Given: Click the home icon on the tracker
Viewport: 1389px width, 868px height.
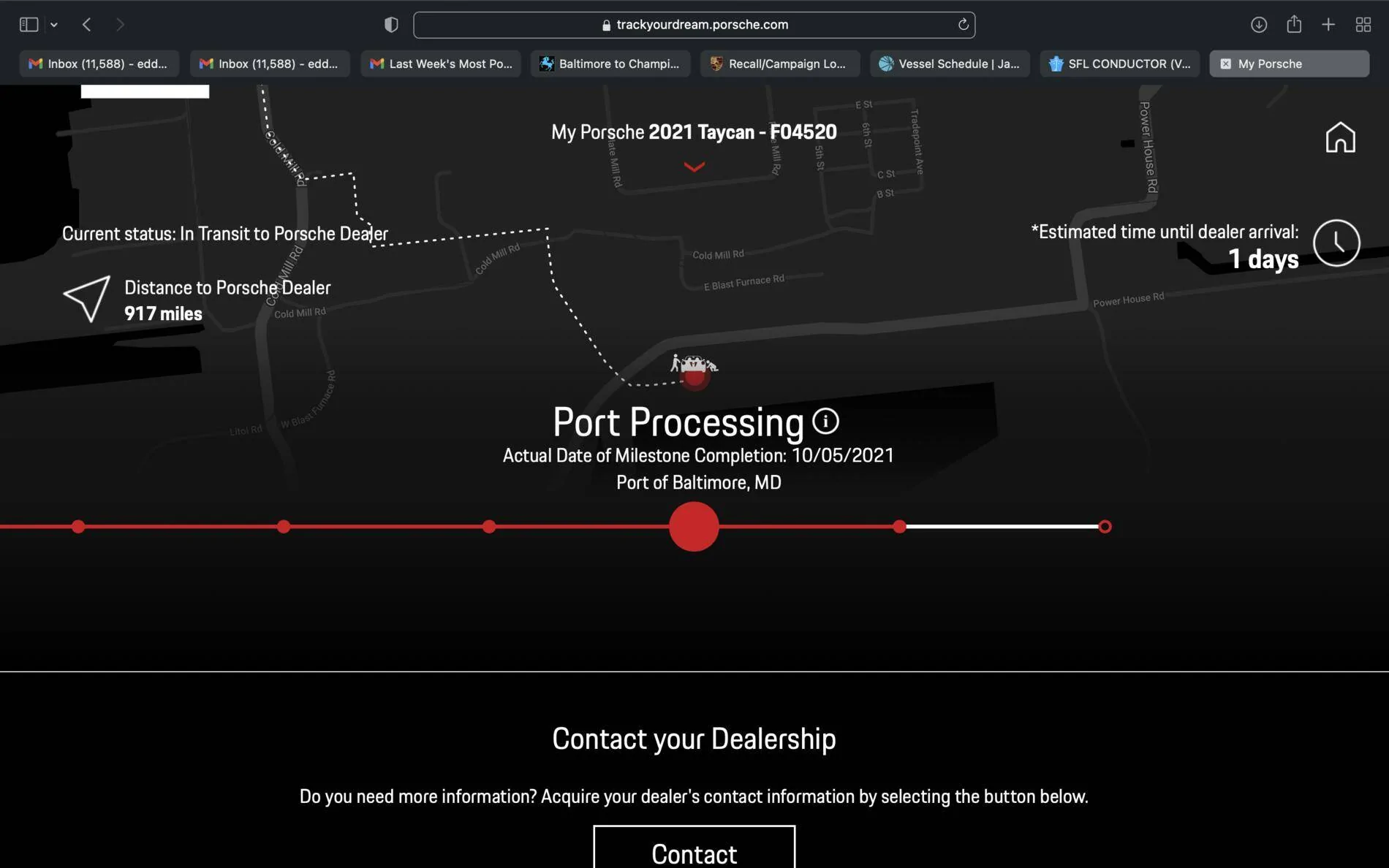Looking at the screenshot, I should [x=1340, y=137].
